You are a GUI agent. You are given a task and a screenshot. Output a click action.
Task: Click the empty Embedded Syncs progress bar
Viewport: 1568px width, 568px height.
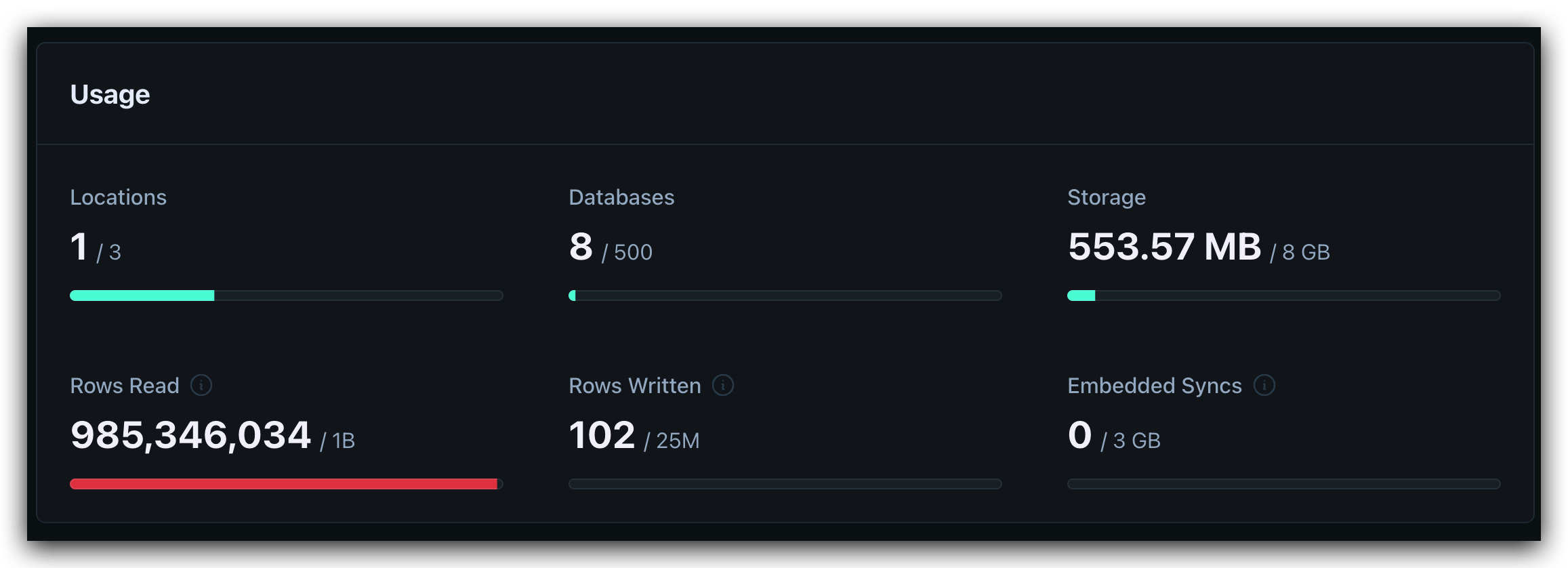tap(1284, 484)
